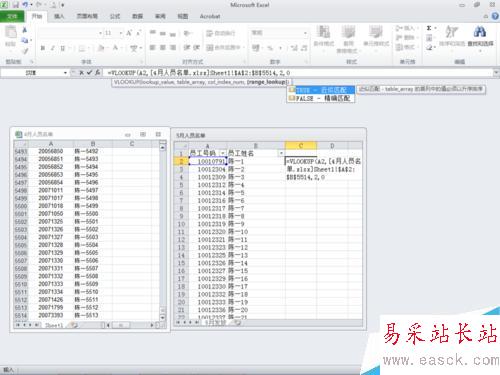Select FALSE exact match option
This screenshot has width=500, height=375.
(x=321, y=98)
